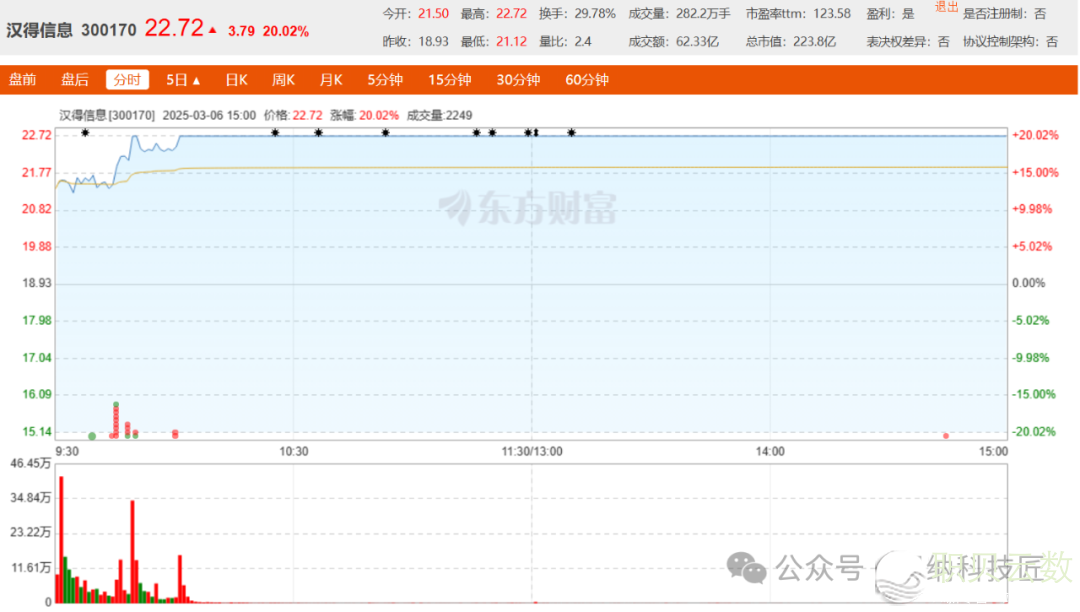Click the 今开 21.50 value
Viewport: 1080px width, 612px height.
(433, 14)
